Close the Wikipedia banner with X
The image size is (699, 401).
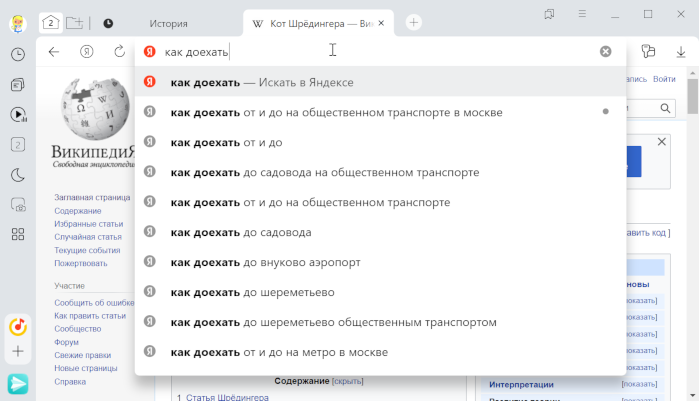tap(662, 142)
